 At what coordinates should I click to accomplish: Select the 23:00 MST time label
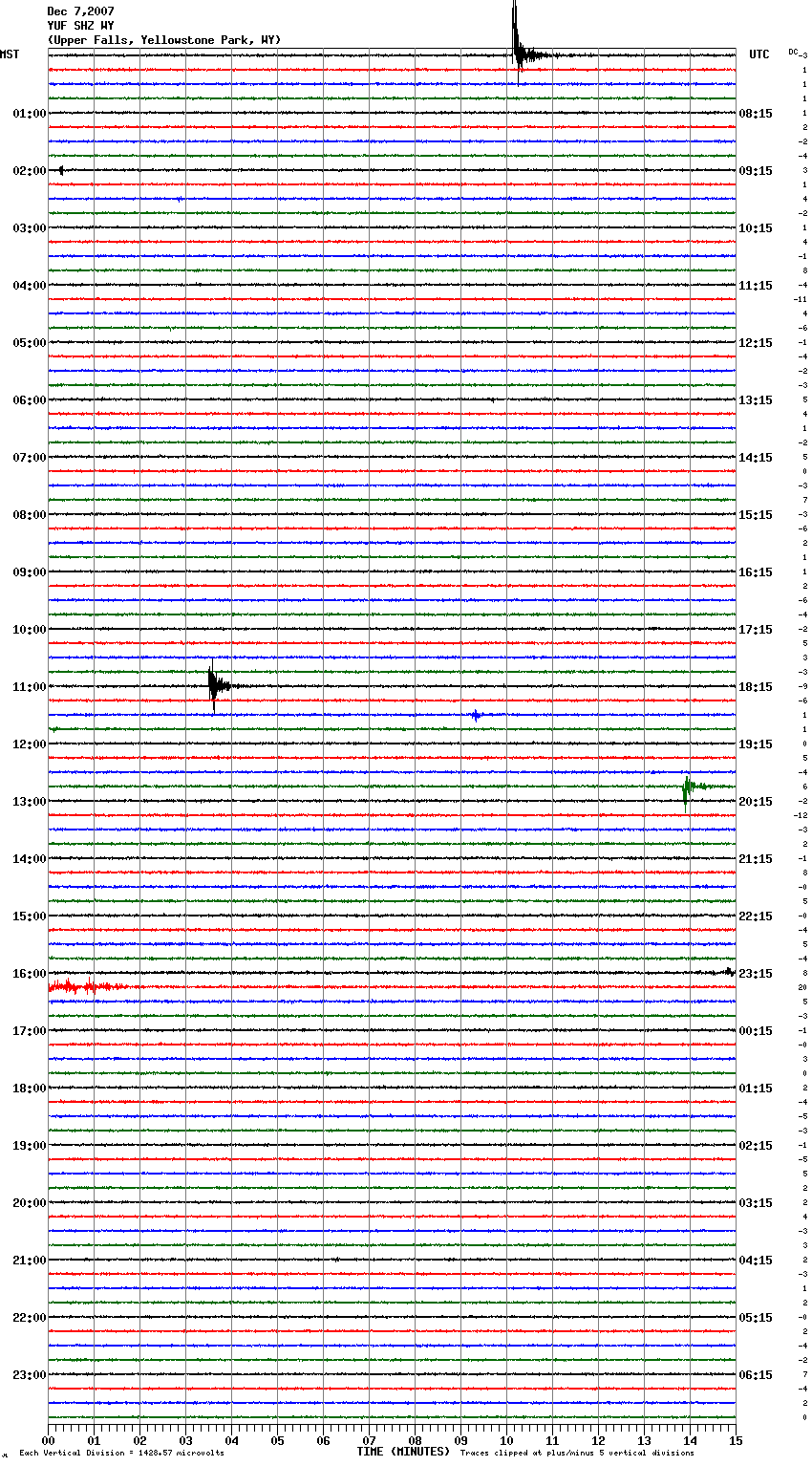(30, 1375)
